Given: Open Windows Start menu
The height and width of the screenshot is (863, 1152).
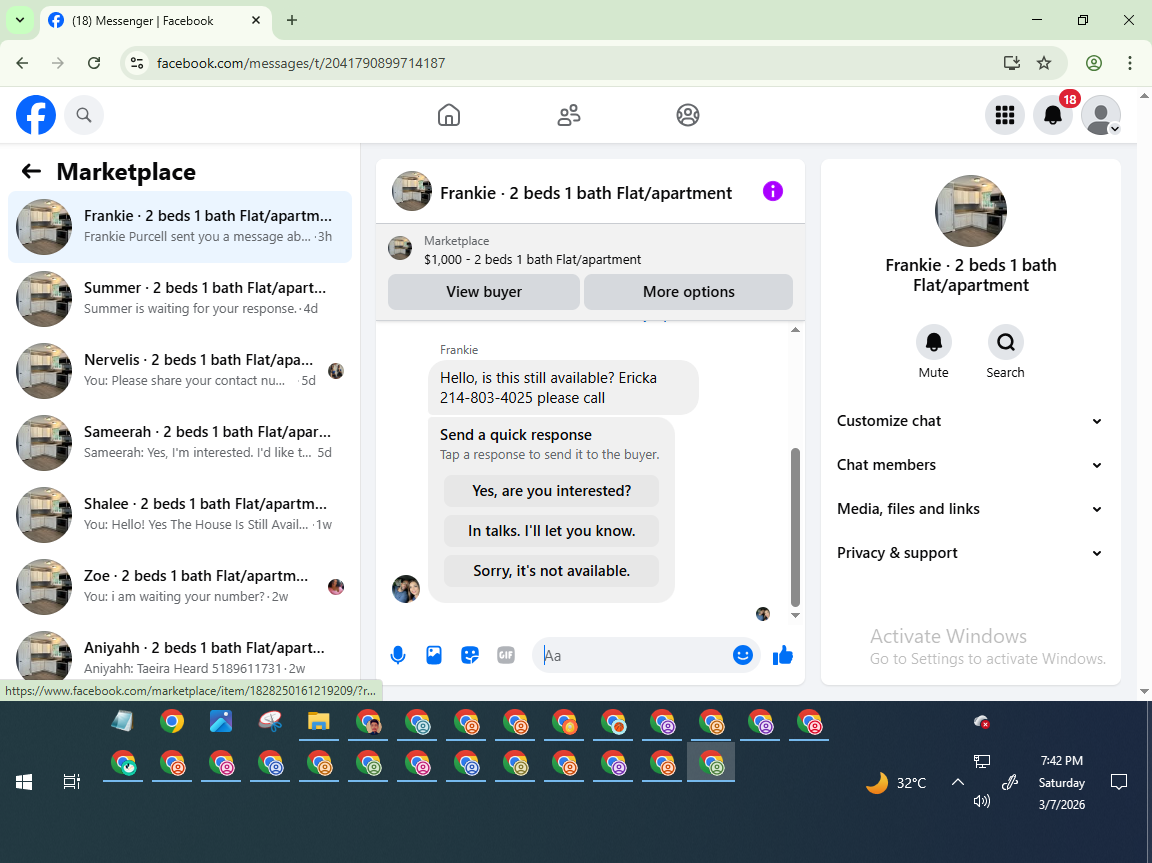Looking at the screenshot, I should [24, 782].
